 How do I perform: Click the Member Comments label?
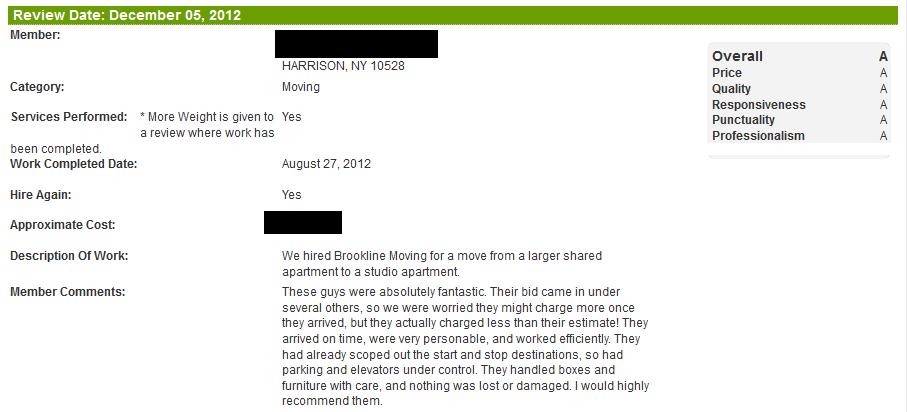pos(68,292)
